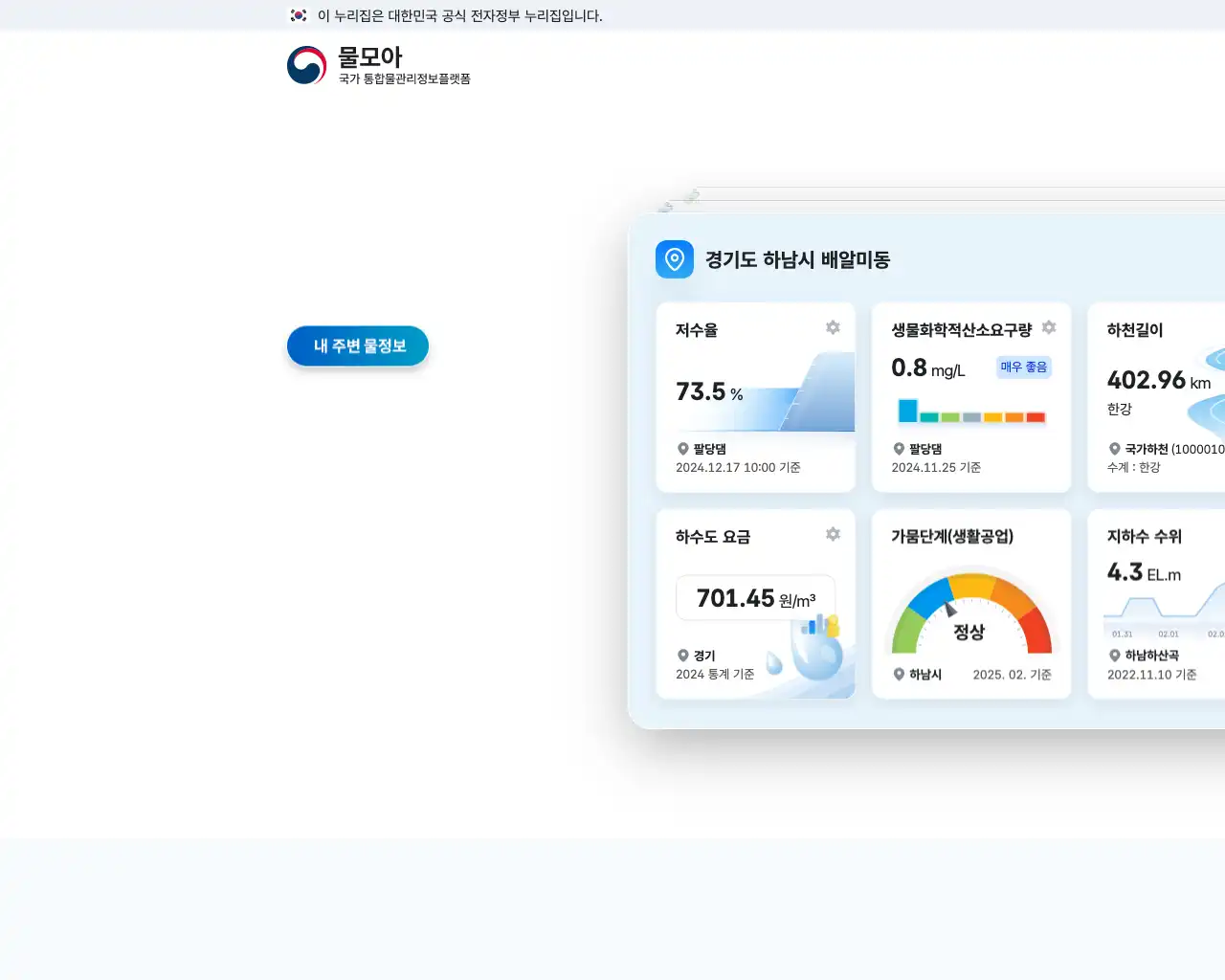Click the 4.3 EL.m groundwater value

coord(1144,572)
